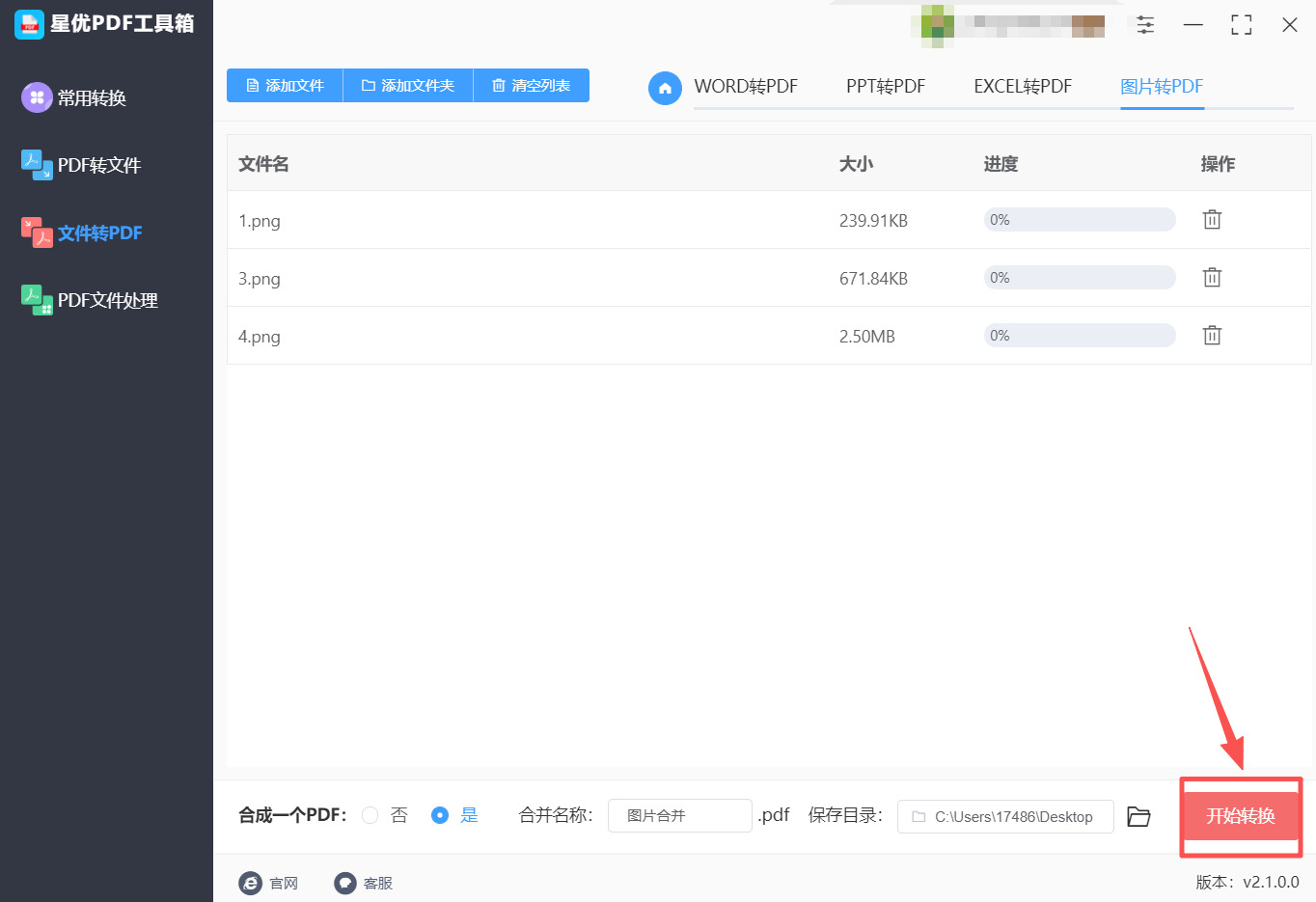Click the 添加文件 button

tap(285, 86)
